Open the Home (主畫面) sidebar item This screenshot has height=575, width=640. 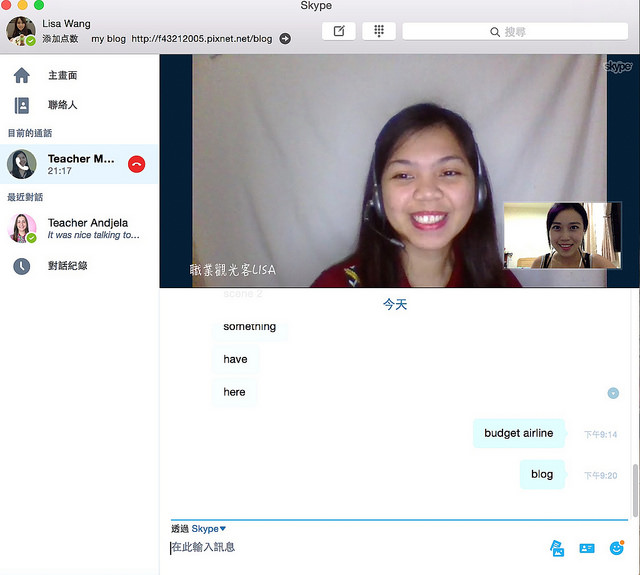point(61,75)
